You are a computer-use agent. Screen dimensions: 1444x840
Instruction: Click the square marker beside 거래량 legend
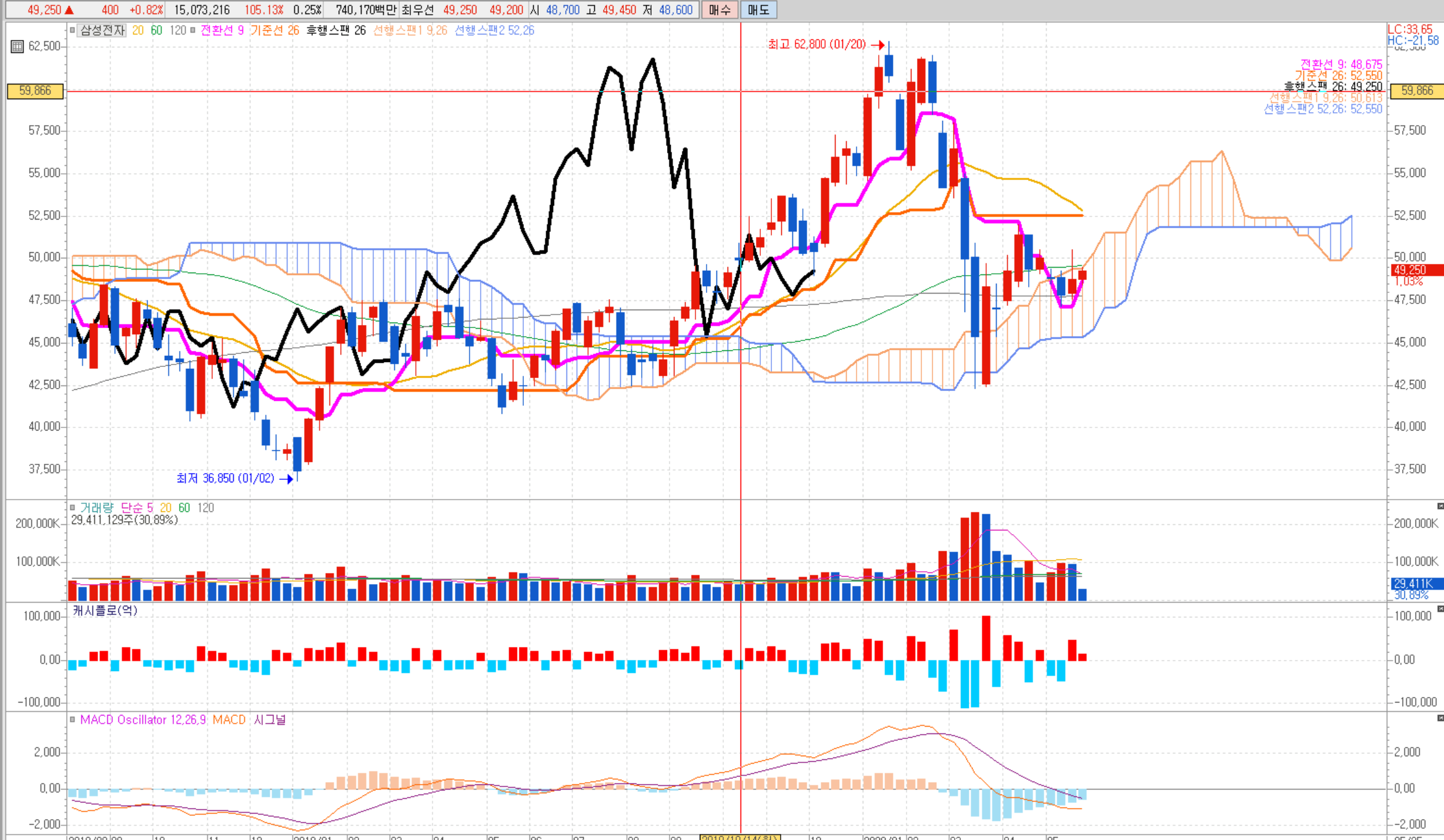[72, 508]
